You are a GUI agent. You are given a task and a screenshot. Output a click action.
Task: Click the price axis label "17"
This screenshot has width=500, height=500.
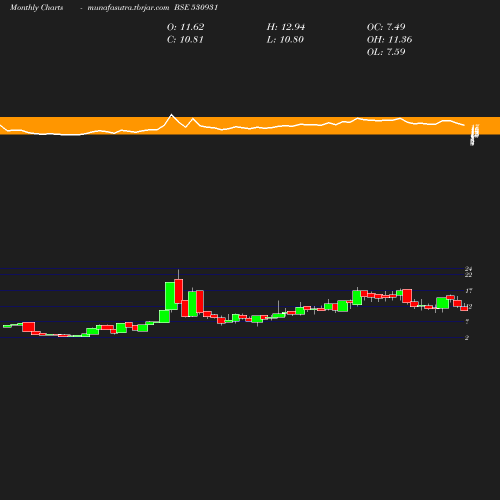469,291
